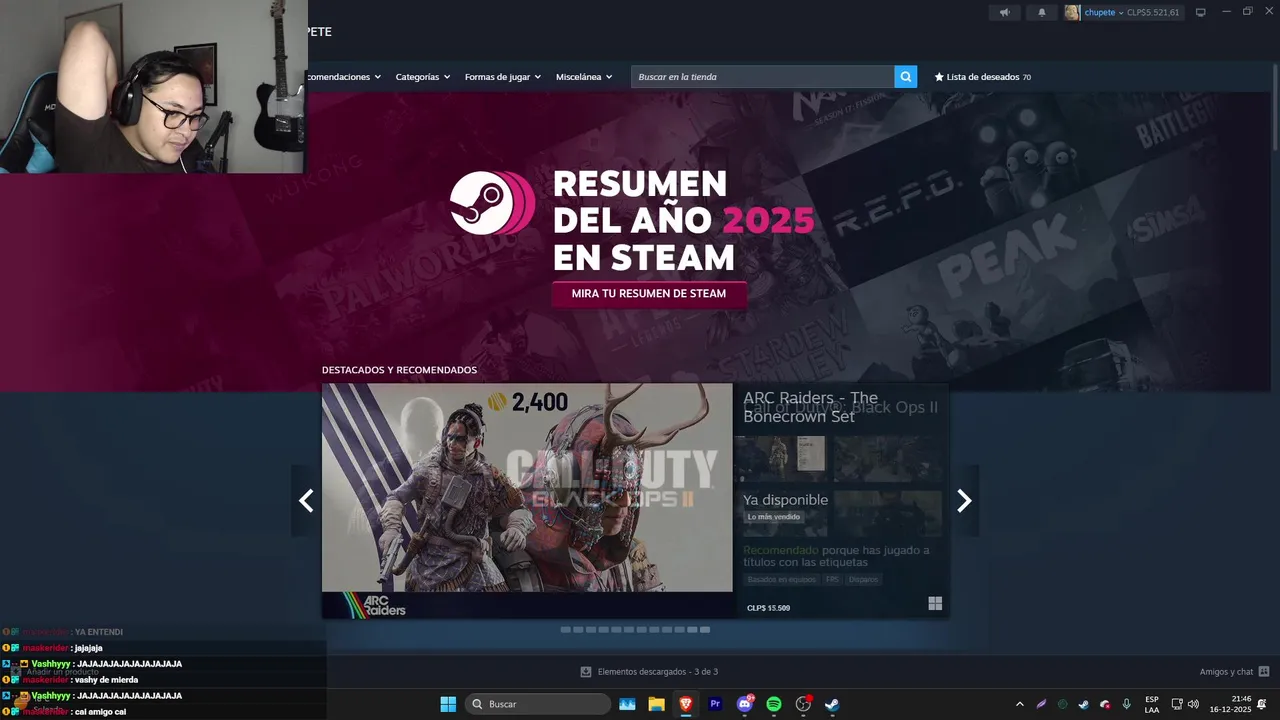The width and height of the screenshot is (1280, 720).
Task: Select the first carousel page indicator
Action: pyautogui.click(x=566, y=630)
